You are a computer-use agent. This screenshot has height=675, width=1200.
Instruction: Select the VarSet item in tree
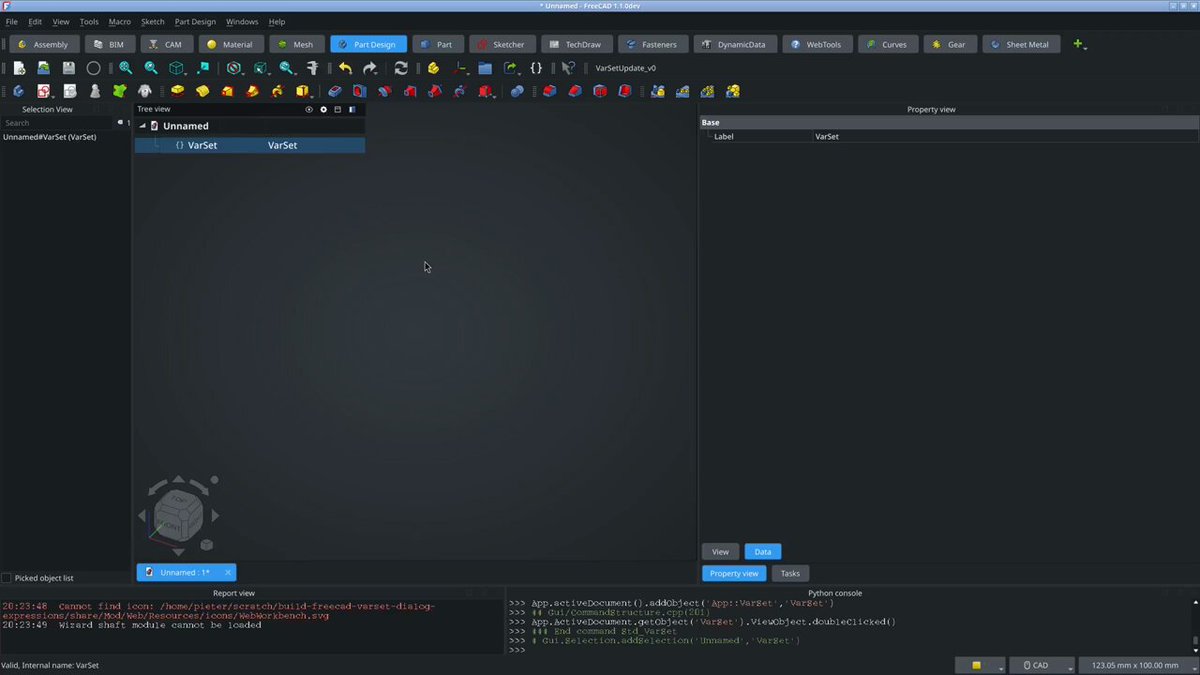(250, 145)
